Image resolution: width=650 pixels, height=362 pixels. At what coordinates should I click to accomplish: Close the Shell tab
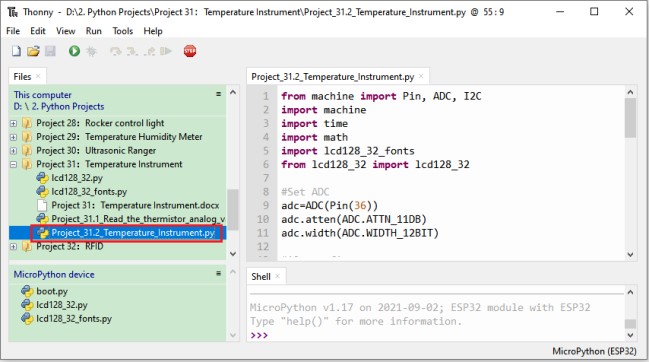tap(278, 276)
